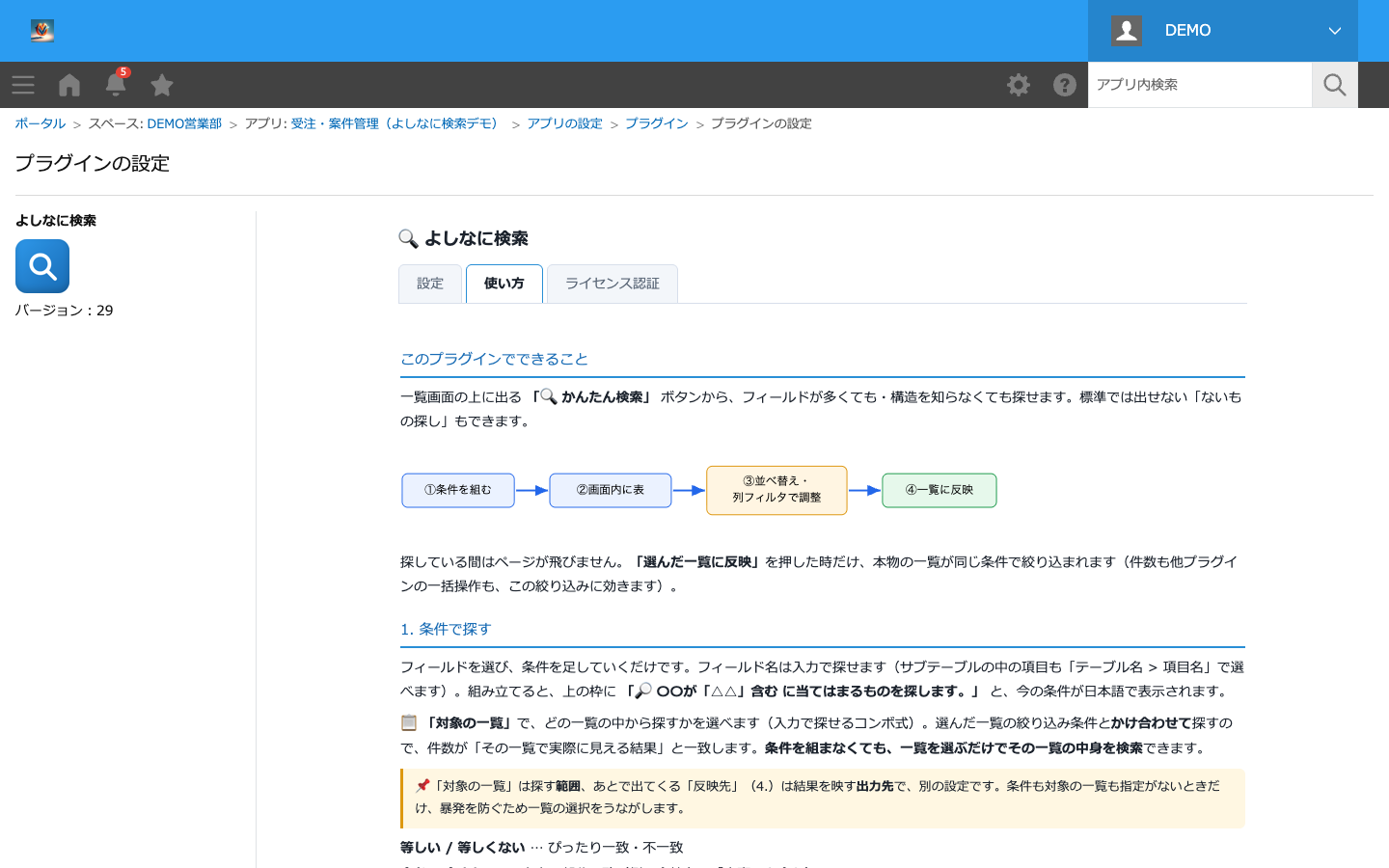Open notifications bell with 5 badge
The height and width of the screenshot is (868, 1389).
pyautogui.click(x=116, y=84)
